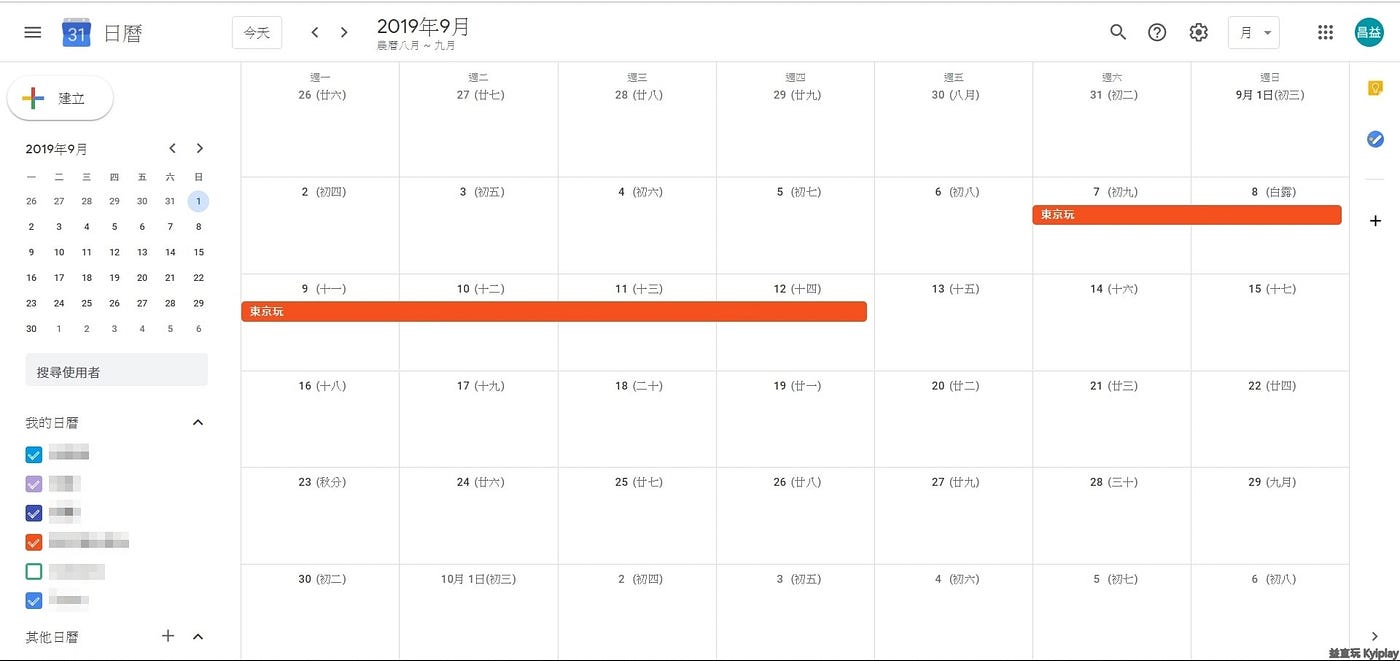
Task: Uncheck the orange calendar checkbox
Action: [x=34, y=542]
